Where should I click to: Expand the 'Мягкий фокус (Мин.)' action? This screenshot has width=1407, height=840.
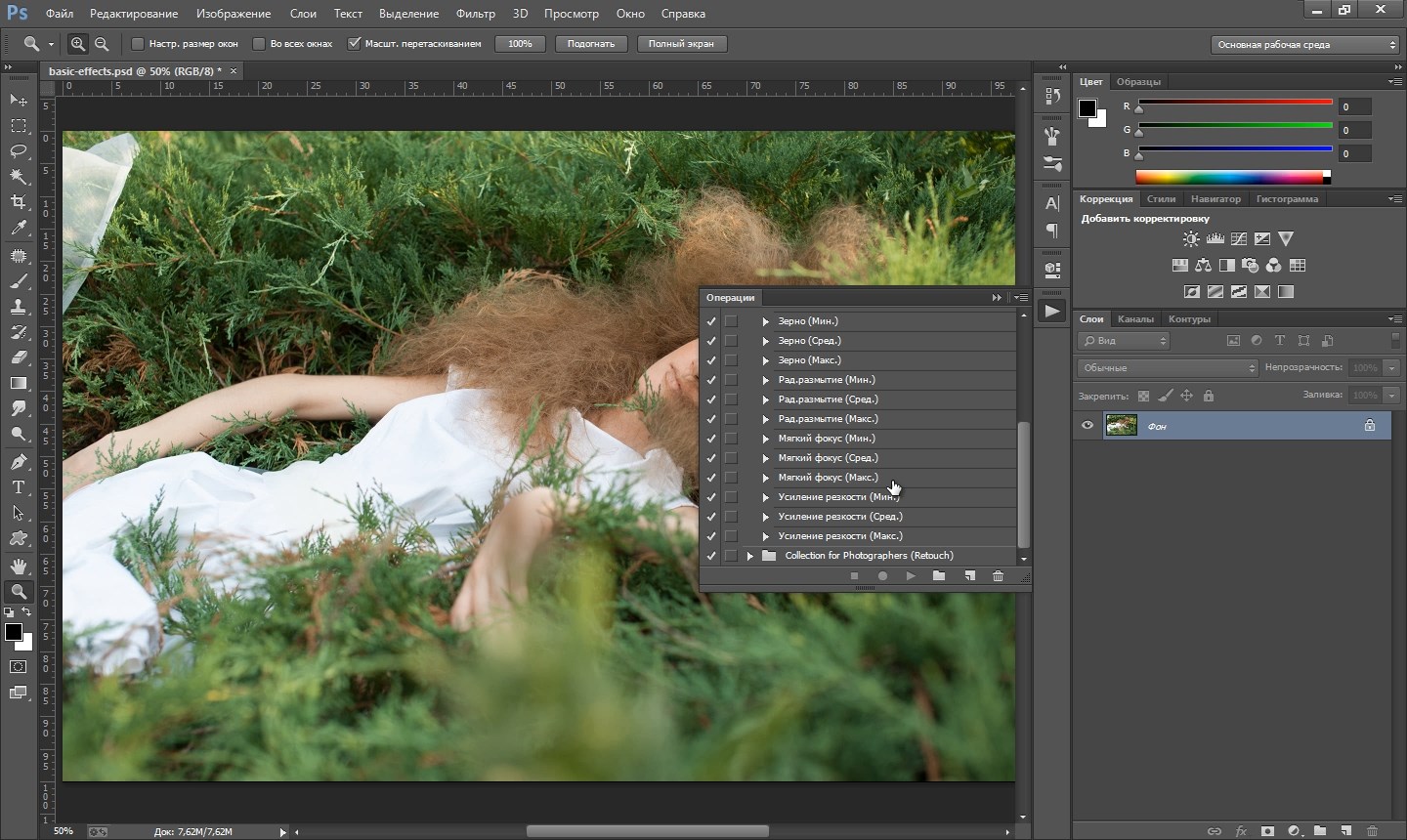click(766, 439)
